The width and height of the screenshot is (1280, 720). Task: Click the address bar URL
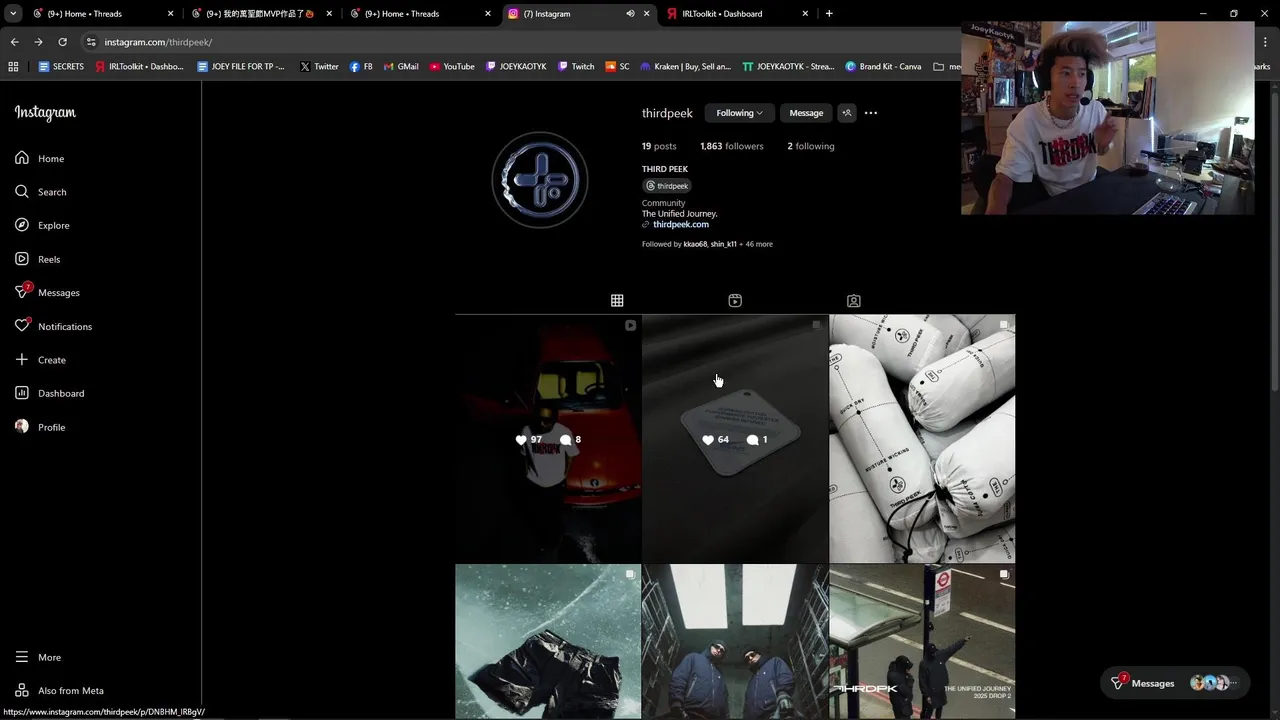158,42
